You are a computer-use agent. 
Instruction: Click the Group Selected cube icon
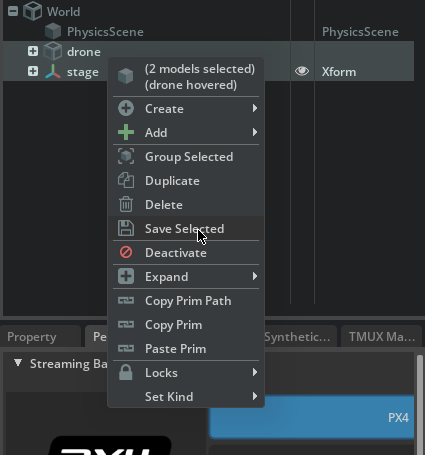point(126,156)
